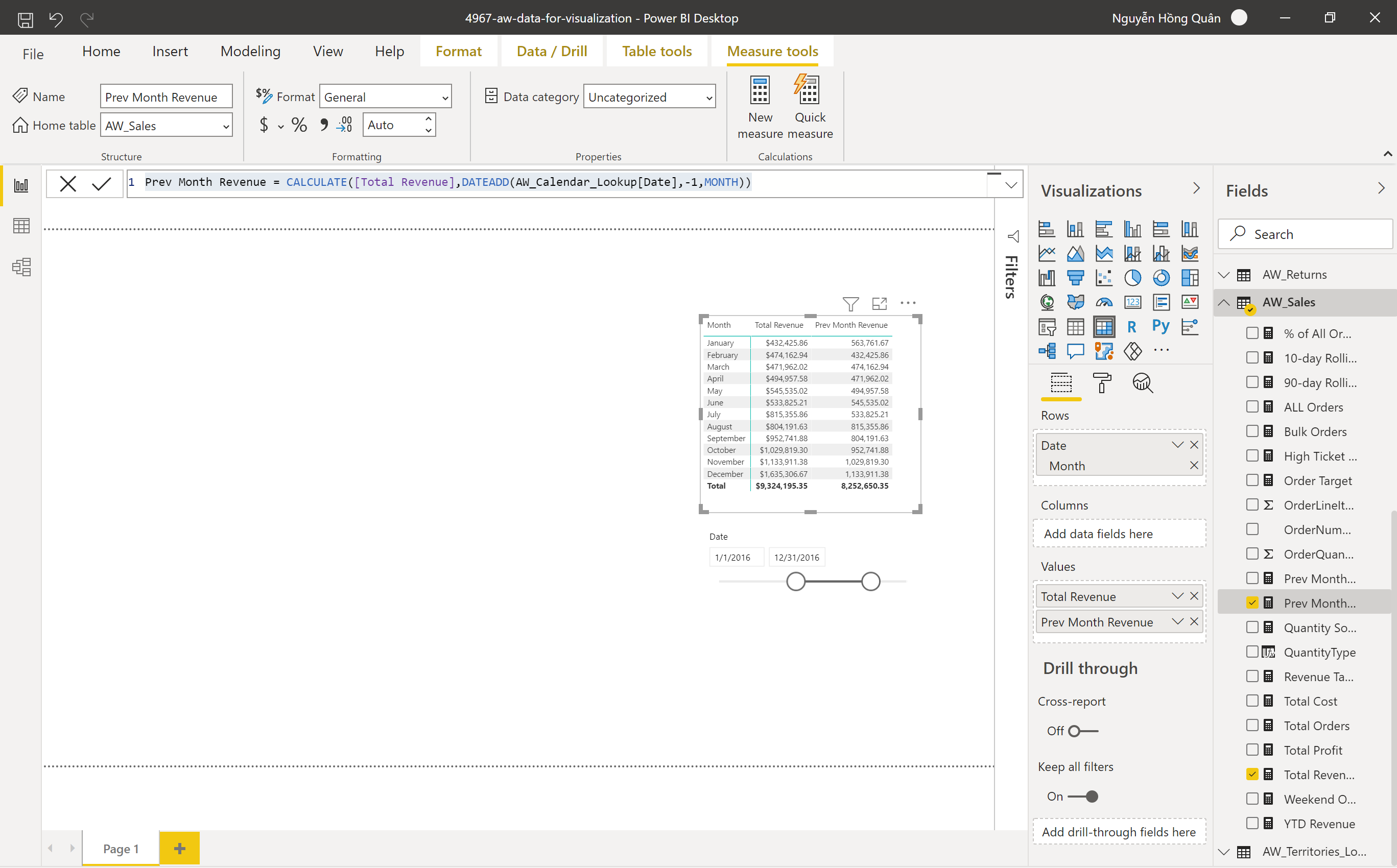Uncheck the Total Revenue field checkbox

(1252, 774)
